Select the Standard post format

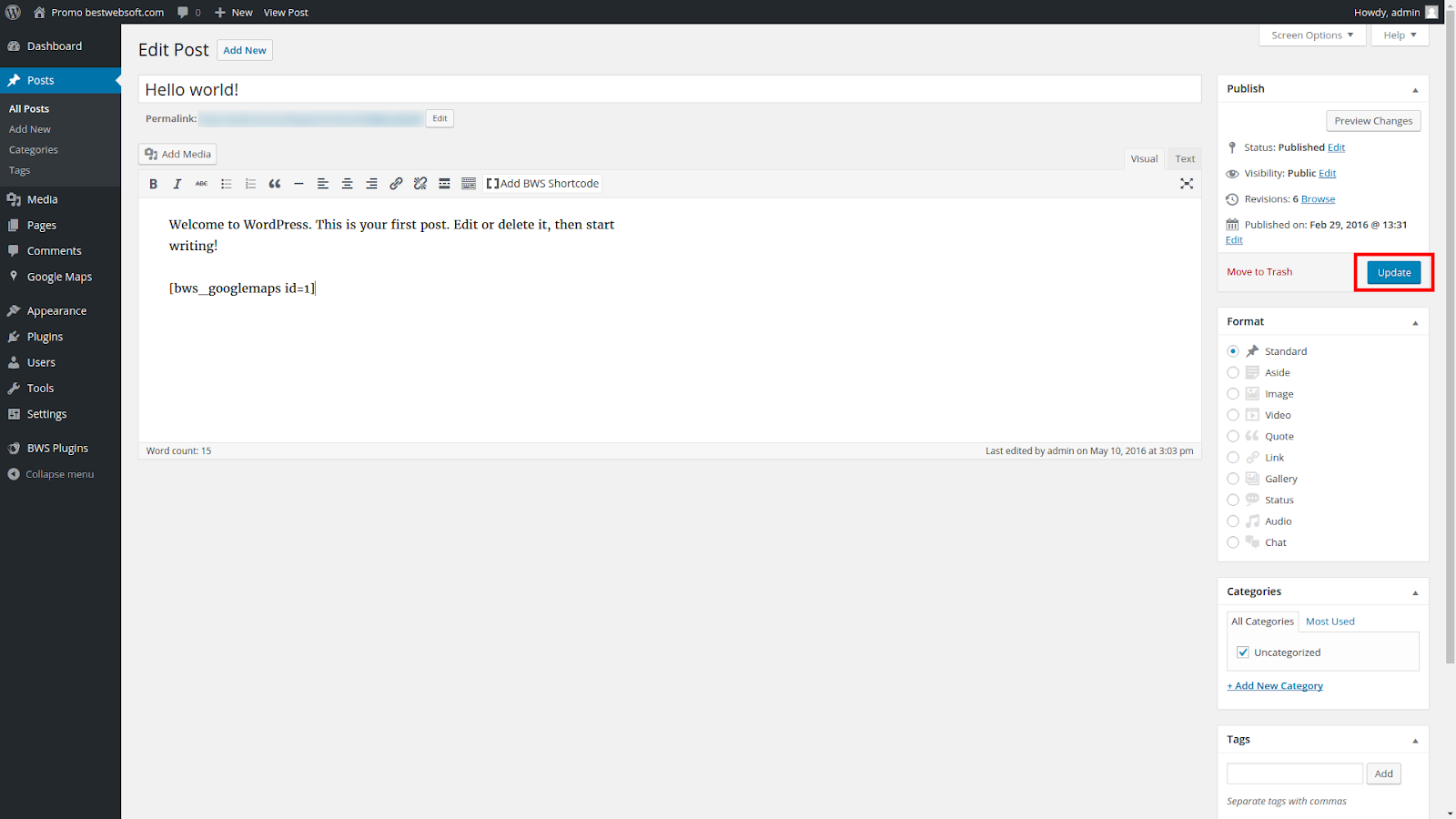(x=1233, y=351)
